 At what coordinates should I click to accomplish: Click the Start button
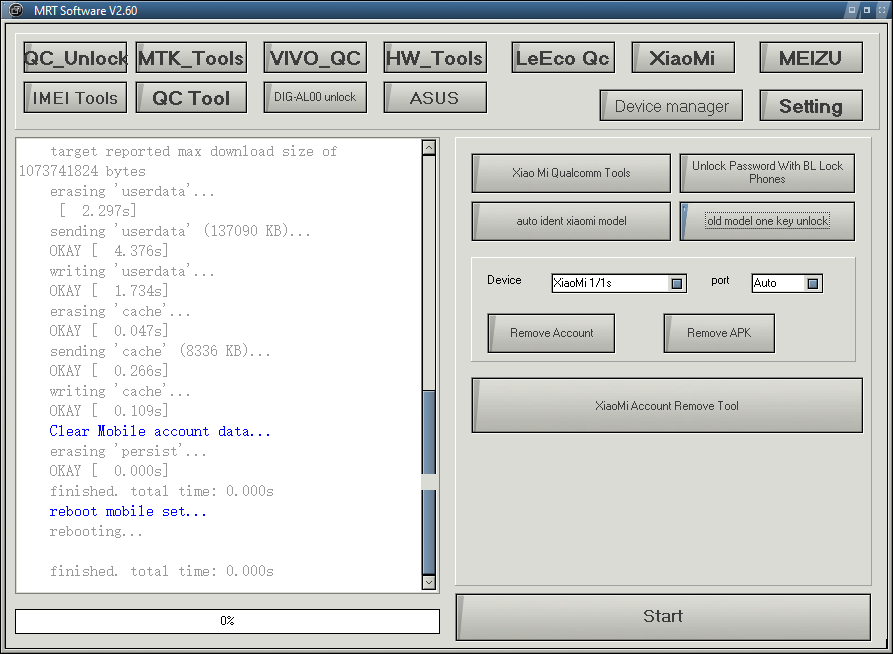(663, 617)
